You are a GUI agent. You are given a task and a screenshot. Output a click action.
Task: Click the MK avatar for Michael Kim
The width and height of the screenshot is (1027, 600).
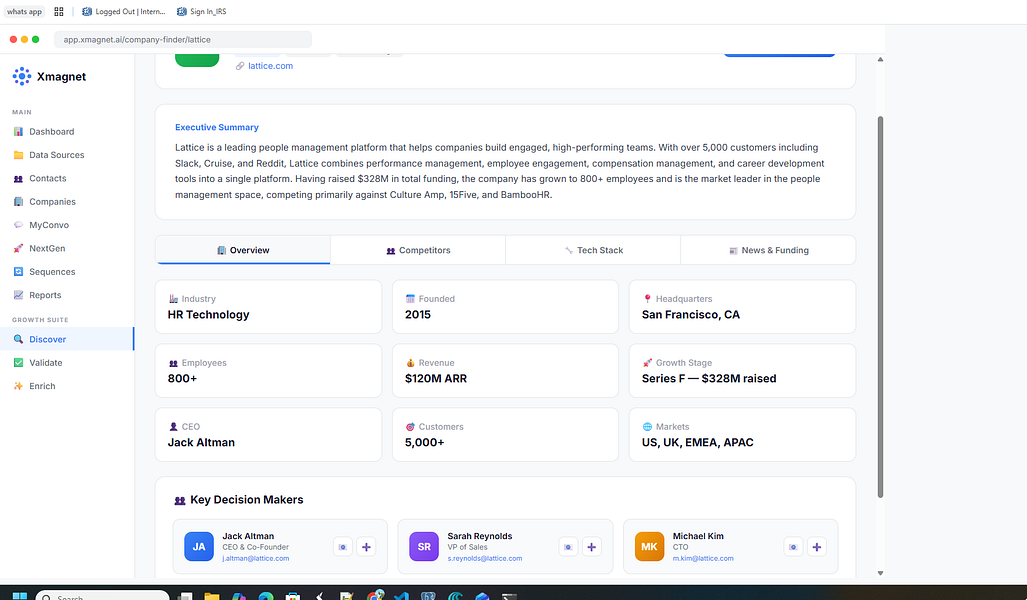(x=650, y=547)
